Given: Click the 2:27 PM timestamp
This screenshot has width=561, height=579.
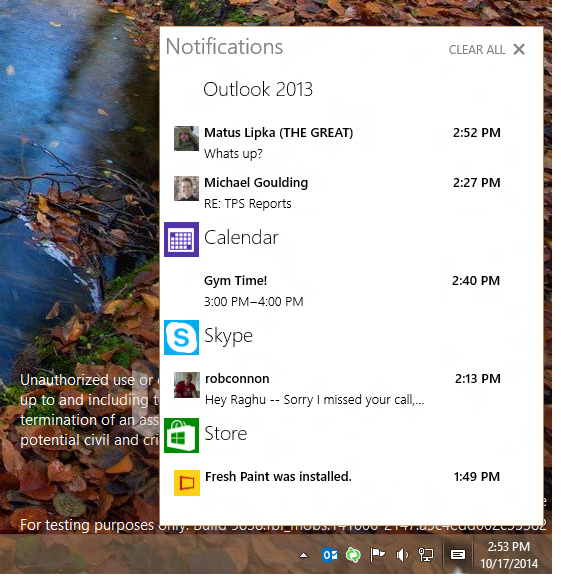Looking at the screenshot, I should click(476, 182).
